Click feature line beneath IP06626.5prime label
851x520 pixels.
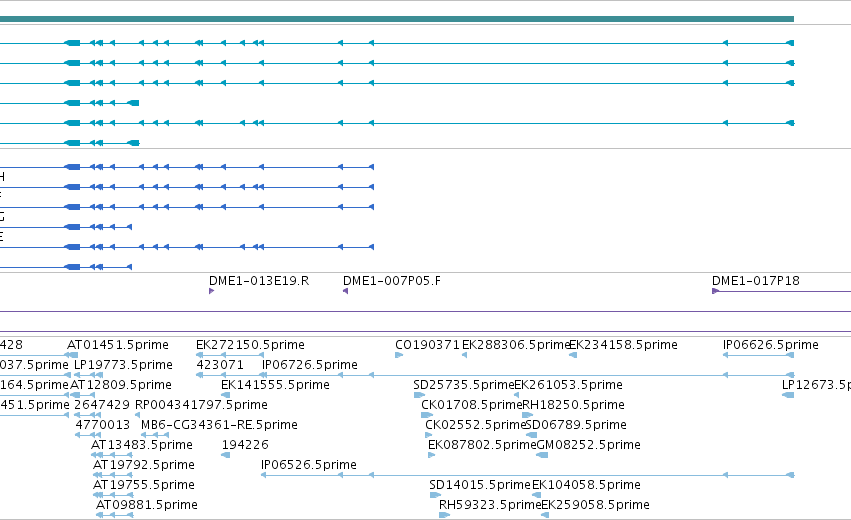[759, 355]
